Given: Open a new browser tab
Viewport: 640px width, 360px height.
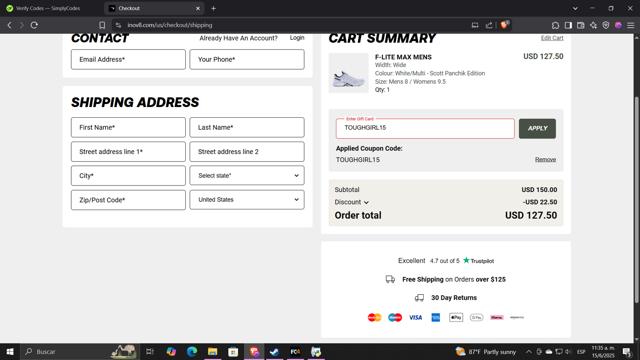Looking at the screenshot, I should click(x=213, y=8).
